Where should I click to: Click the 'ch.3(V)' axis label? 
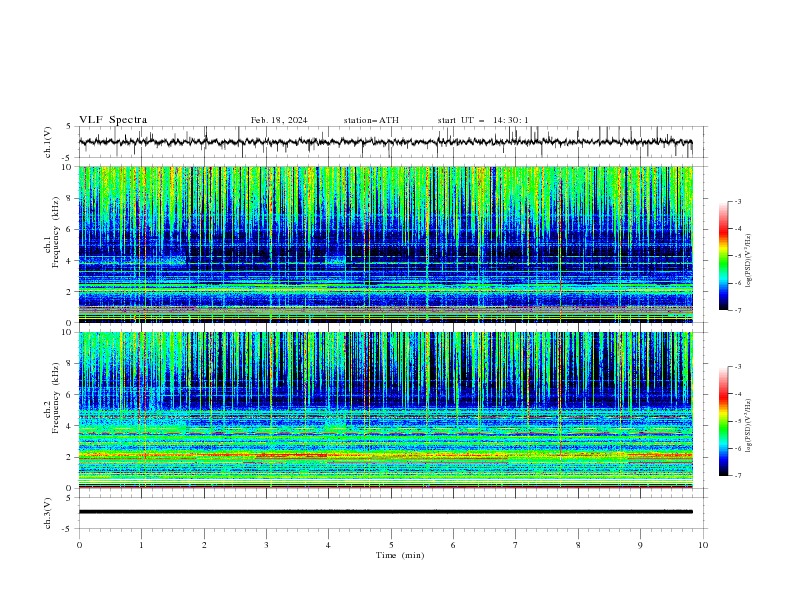[x=48, y=513]
